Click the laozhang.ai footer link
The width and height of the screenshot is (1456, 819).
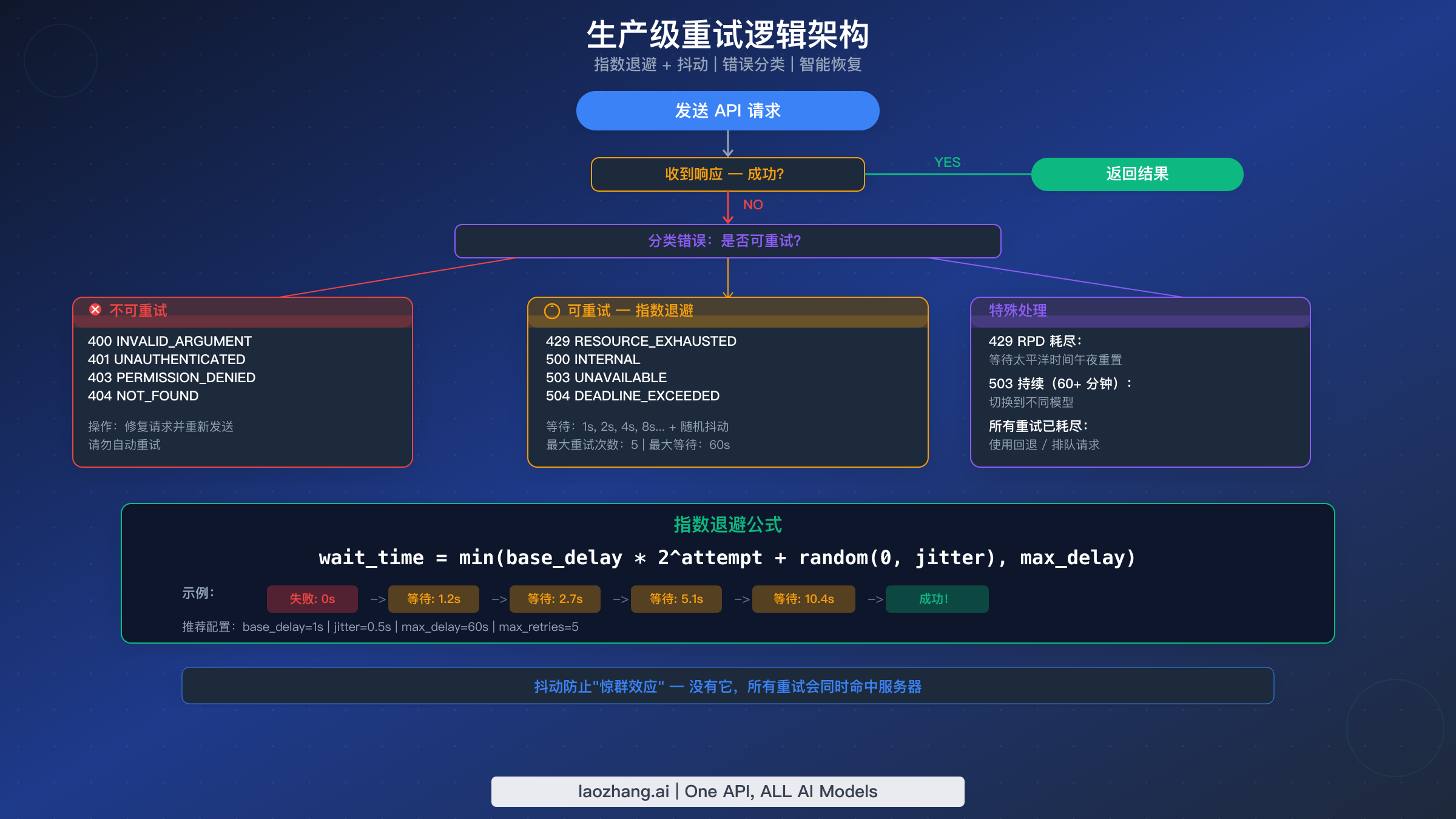tap(727, 791)
